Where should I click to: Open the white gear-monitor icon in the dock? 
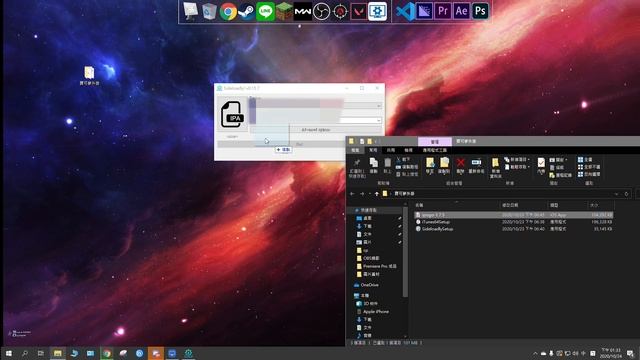click(x=378, y=11)
